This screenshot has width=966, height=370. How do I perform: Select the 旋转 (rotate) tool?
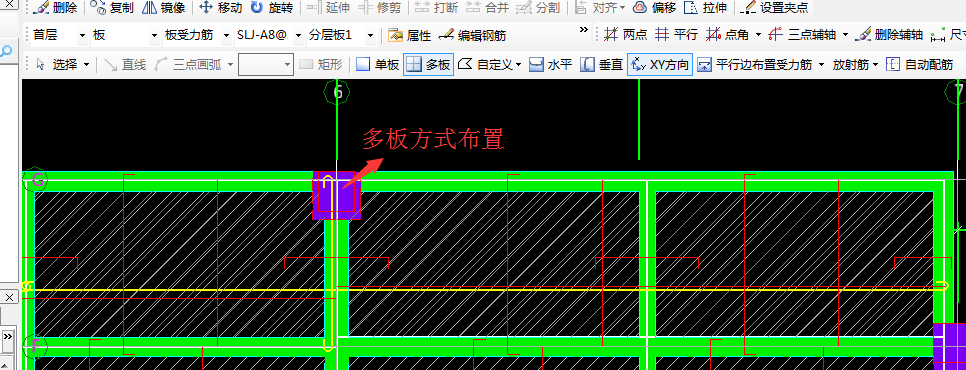pos(272,8)
